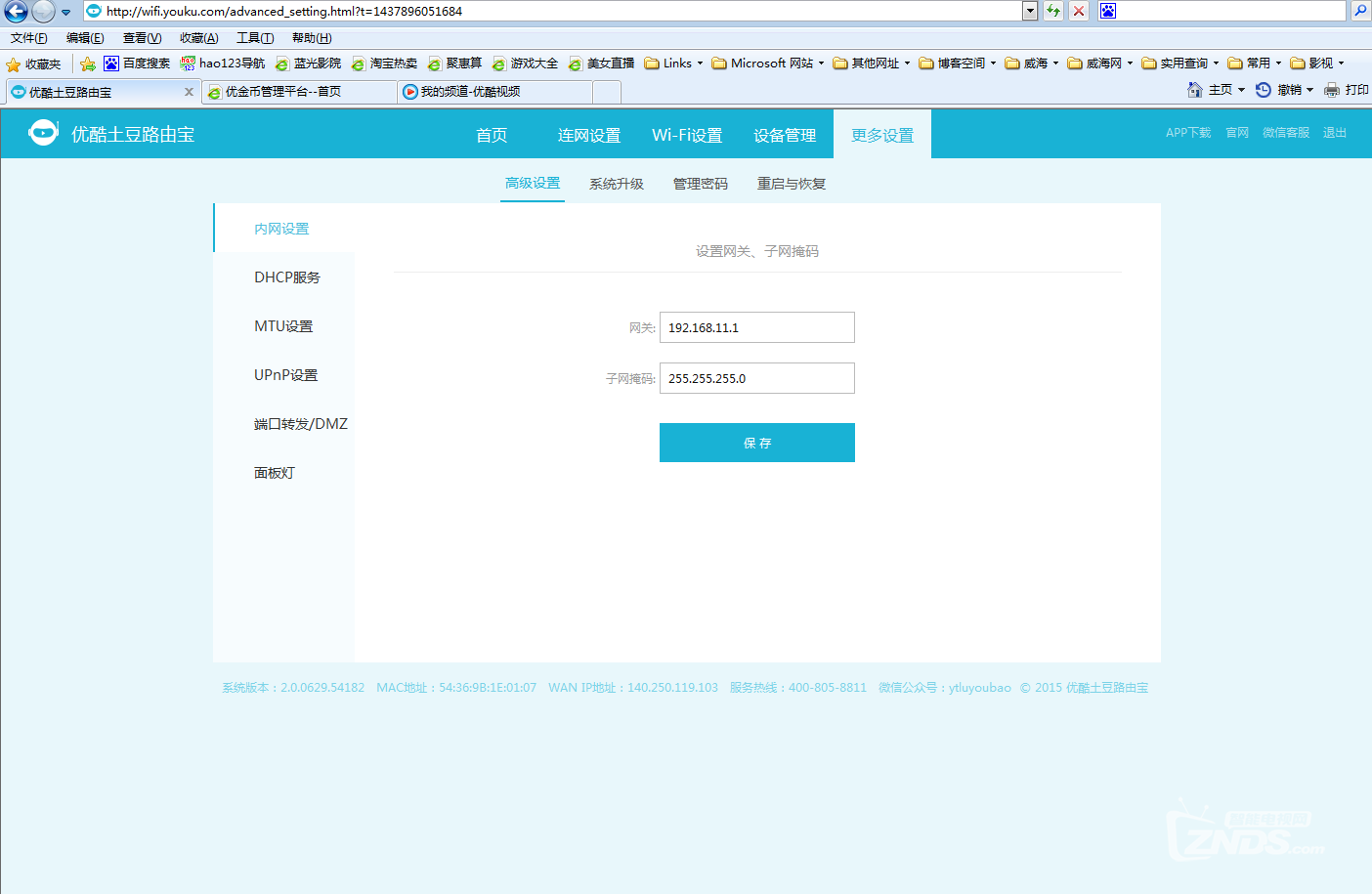Open the 重启与恢复 sub-tab

[792, 184]
